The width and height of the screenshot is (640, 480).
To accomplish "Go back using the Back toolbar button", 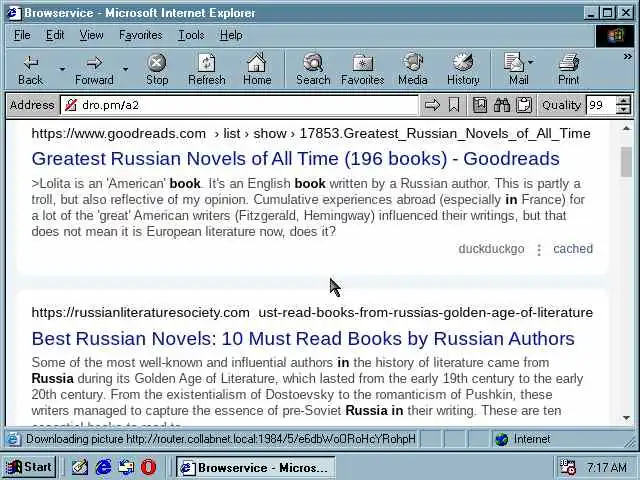I will point(31,69).
